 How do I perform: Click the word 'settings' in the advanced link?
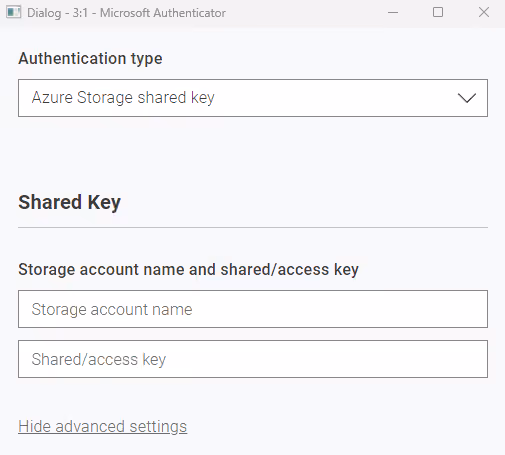click(158, 427)
